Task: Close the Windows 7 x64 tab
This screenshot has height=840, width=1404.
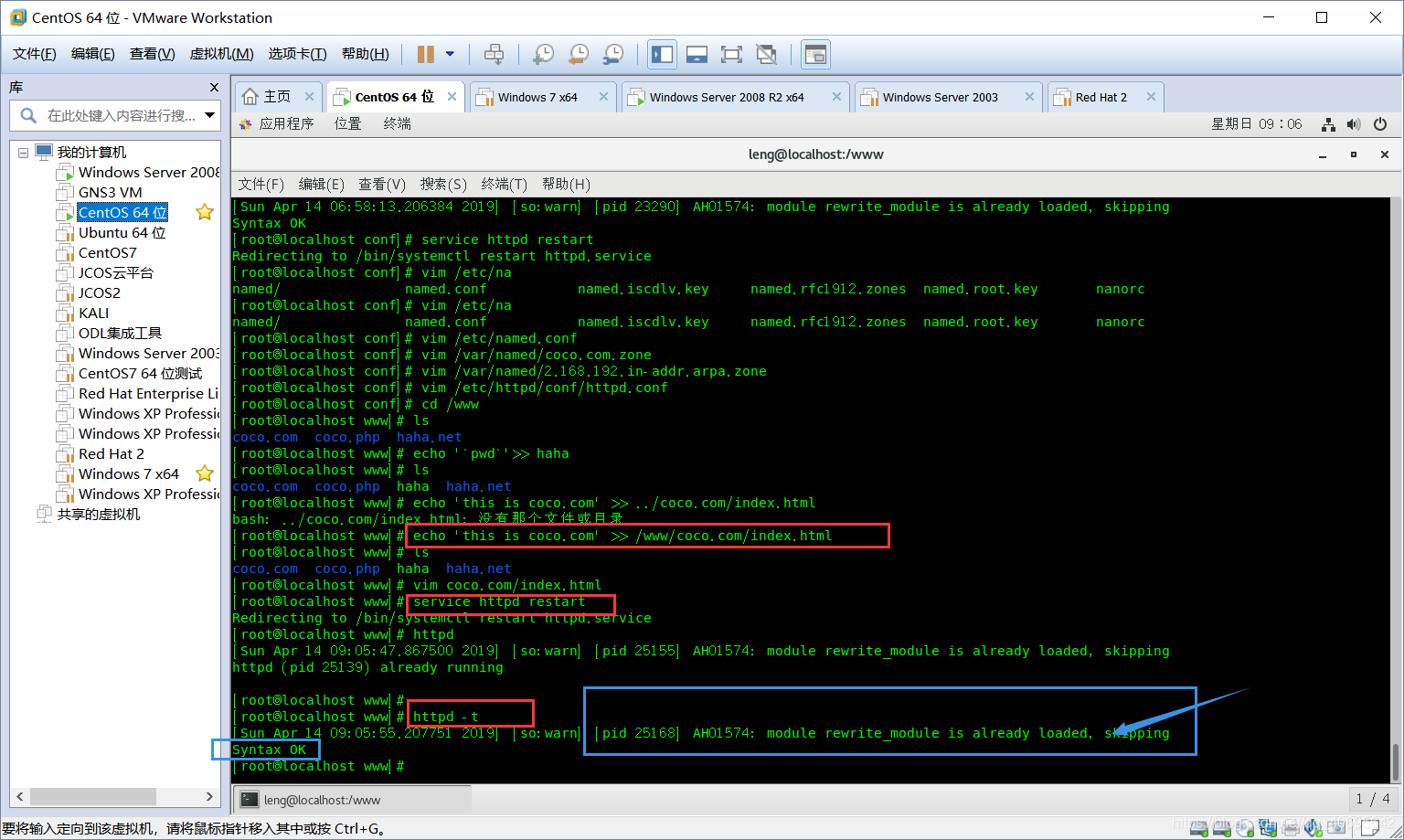Action: click(x=603, y=96)
